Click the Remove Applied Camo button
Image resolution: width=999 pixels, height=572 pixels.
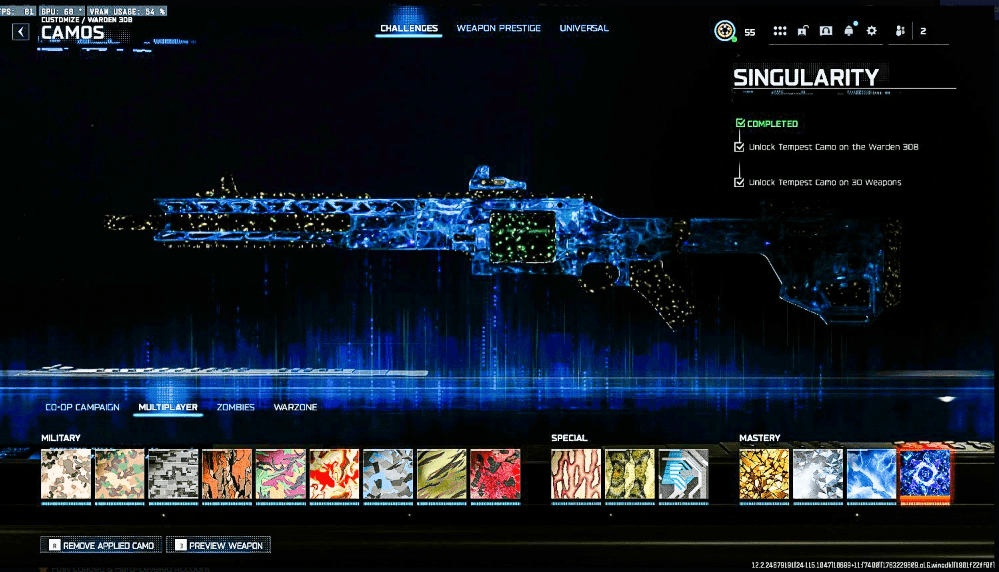coord(99,545)
